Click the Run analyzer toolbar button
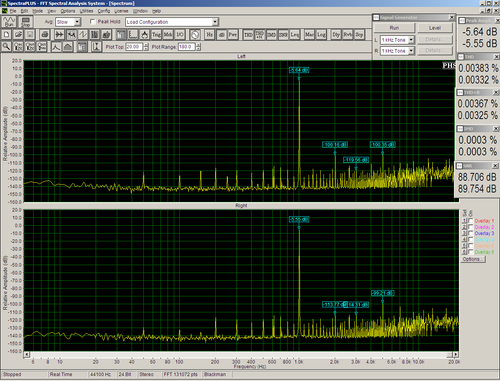 tap(9, 22)
